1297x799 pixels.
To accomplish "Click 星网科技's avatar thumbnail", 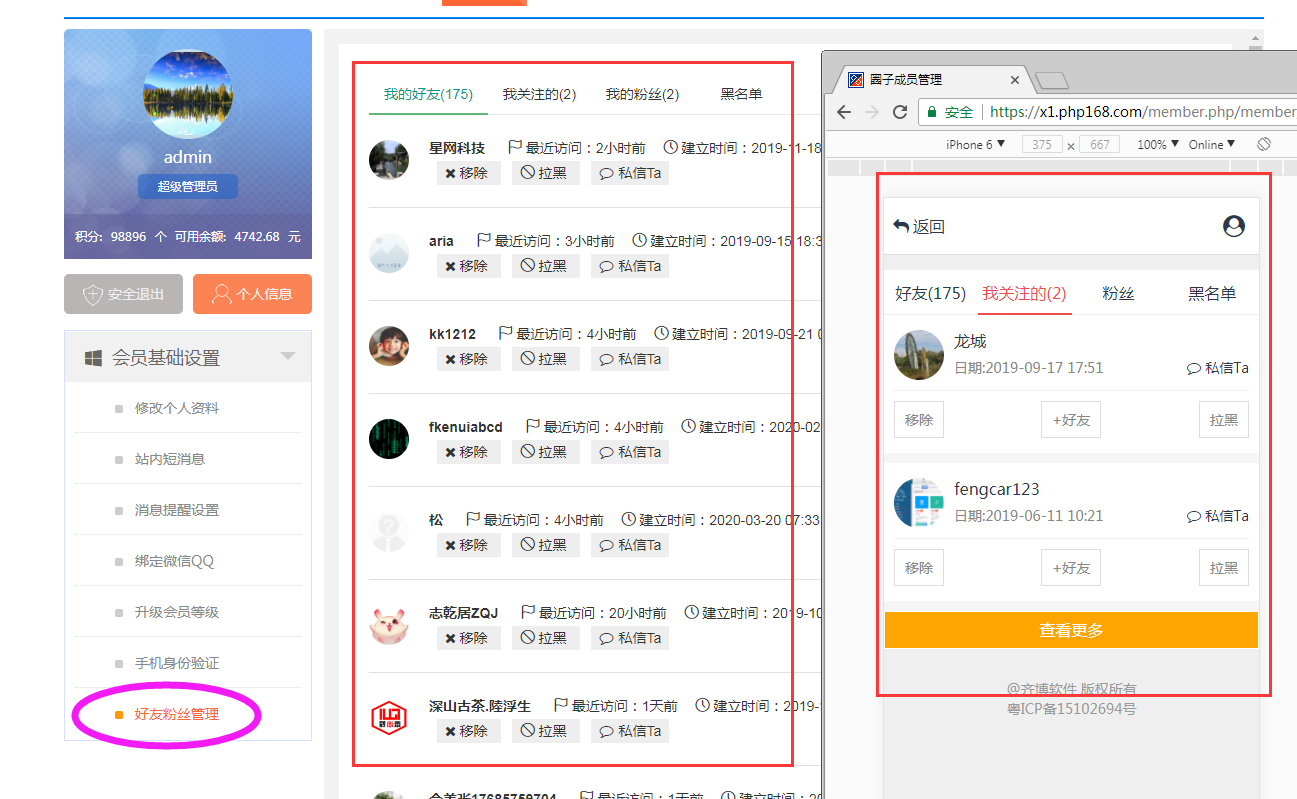I will pyautogui.click(x=388, y=160).
